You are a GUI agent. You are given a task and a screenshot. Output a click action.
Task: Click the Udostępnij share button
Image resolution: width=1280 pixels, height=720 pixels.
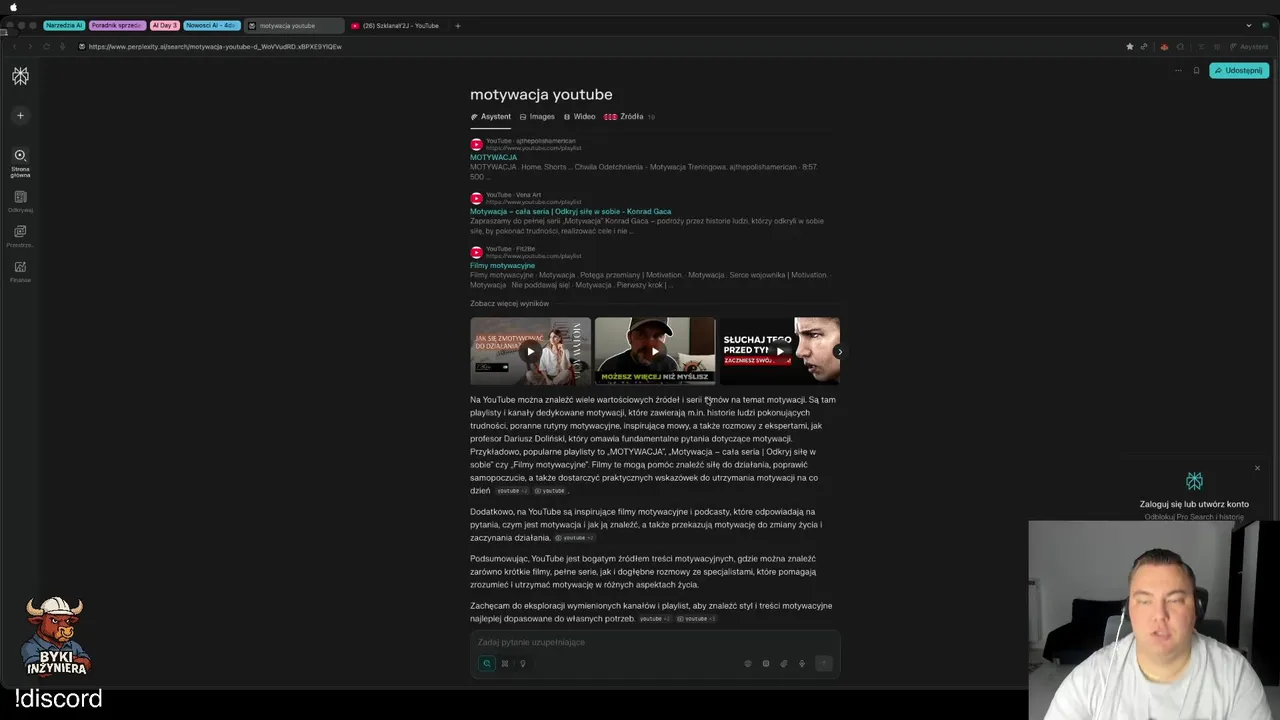[1239, 70]
